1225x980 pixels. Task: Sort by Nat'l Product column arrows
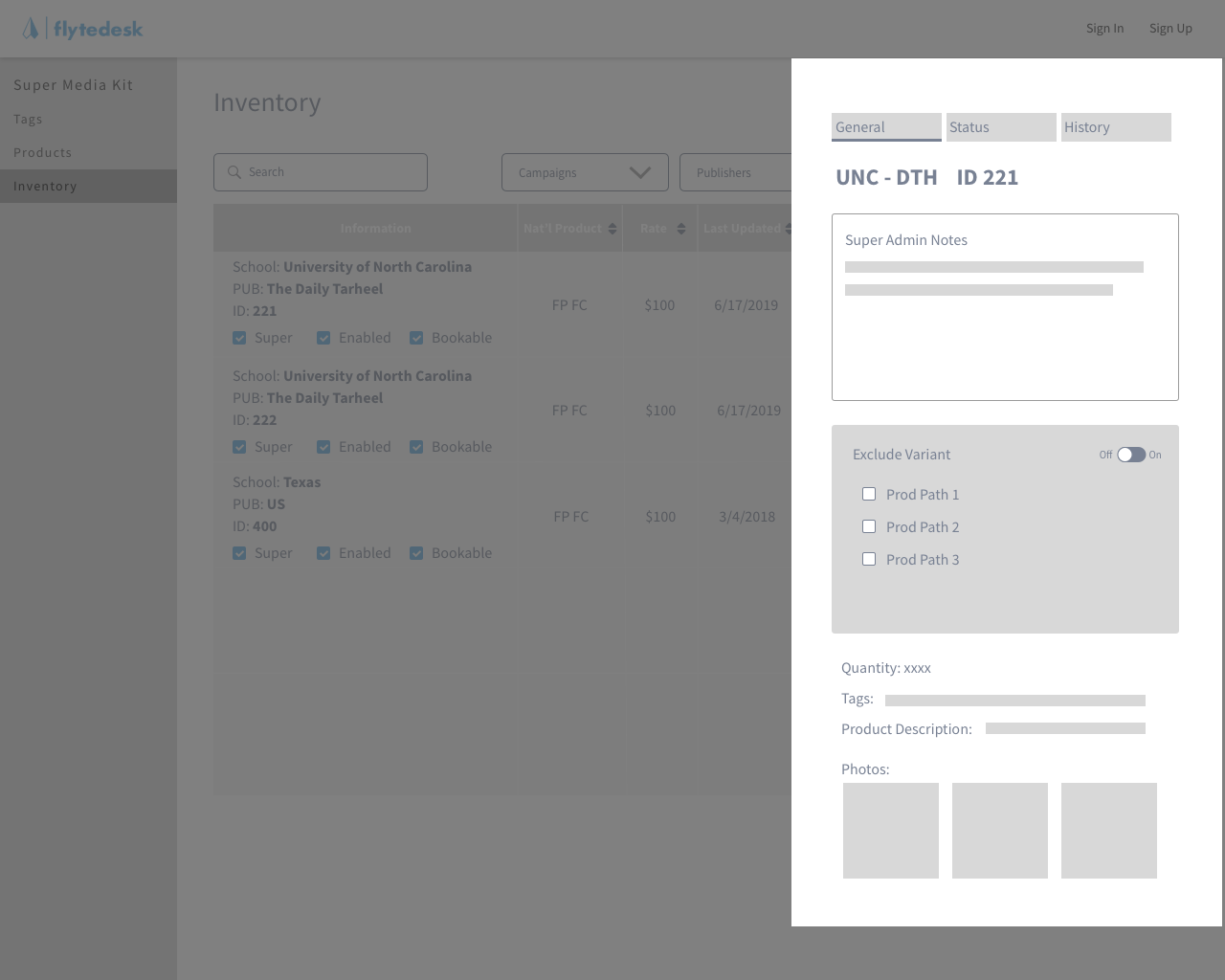pos(612,229)
